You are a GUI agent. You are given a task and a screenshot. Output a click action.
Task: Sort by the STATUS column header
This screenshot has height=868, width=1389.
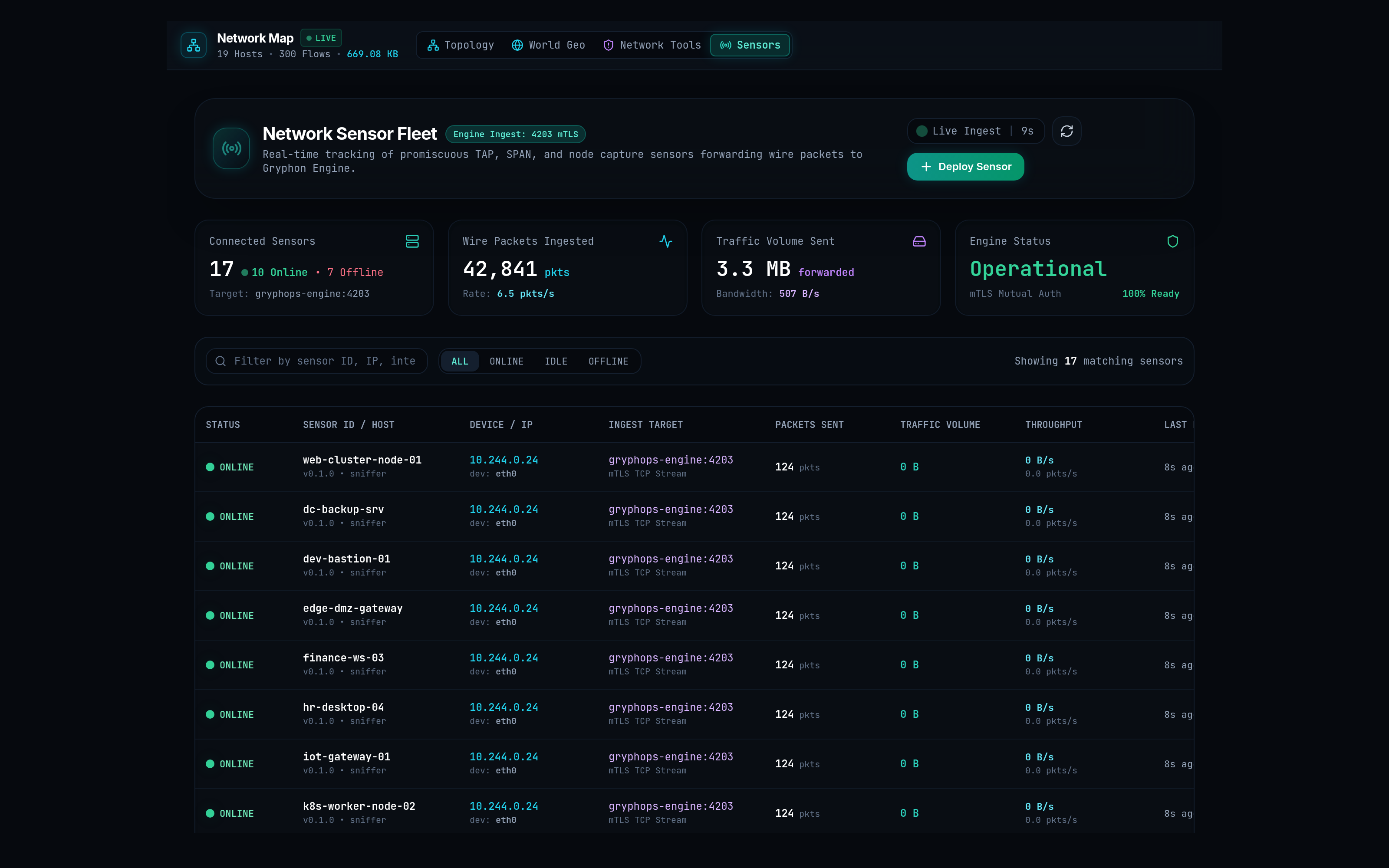(223, 425)
